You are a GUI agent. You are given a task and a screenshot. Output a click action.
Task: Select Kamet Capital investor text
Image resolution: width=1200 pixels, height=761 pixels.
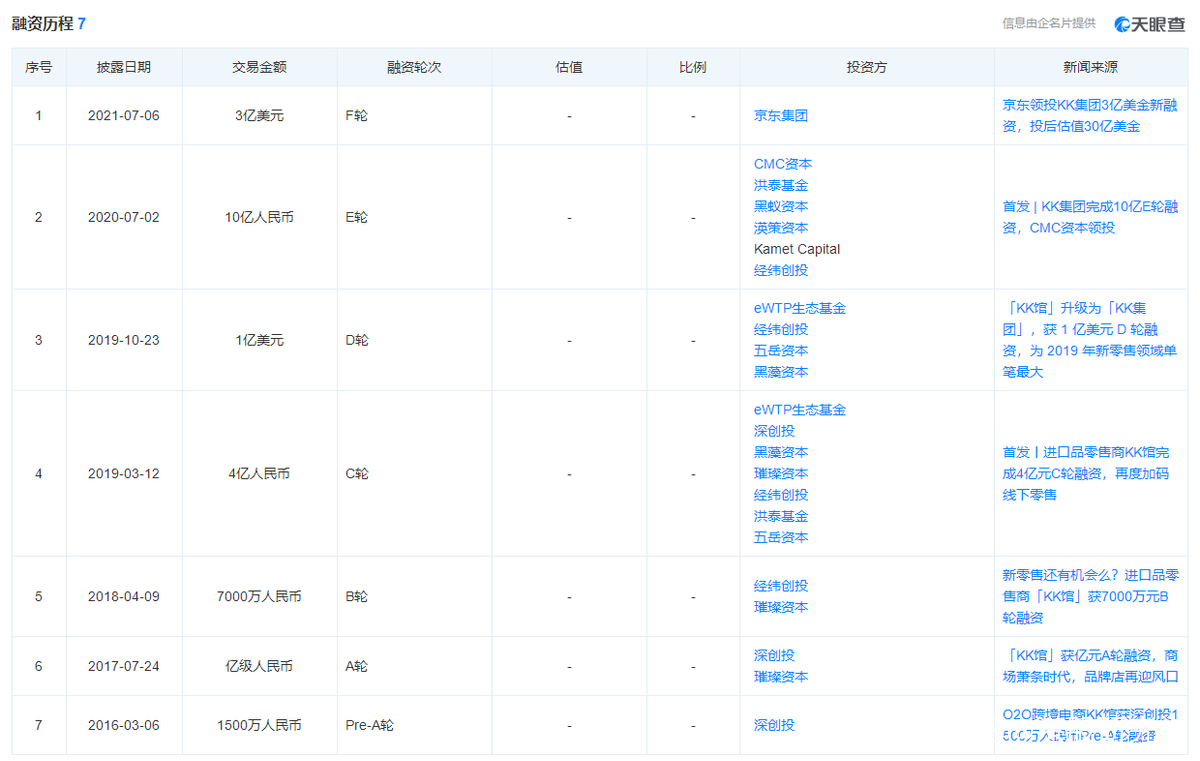797,249
